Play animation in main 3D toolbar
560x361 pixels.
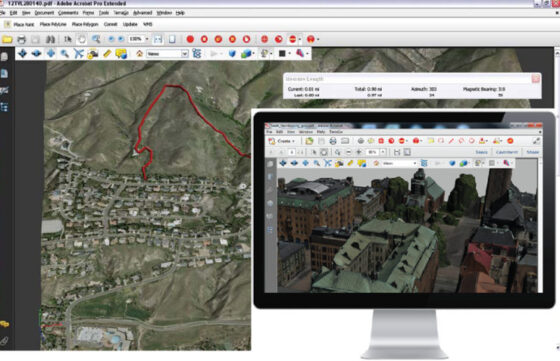click(214, 54)
